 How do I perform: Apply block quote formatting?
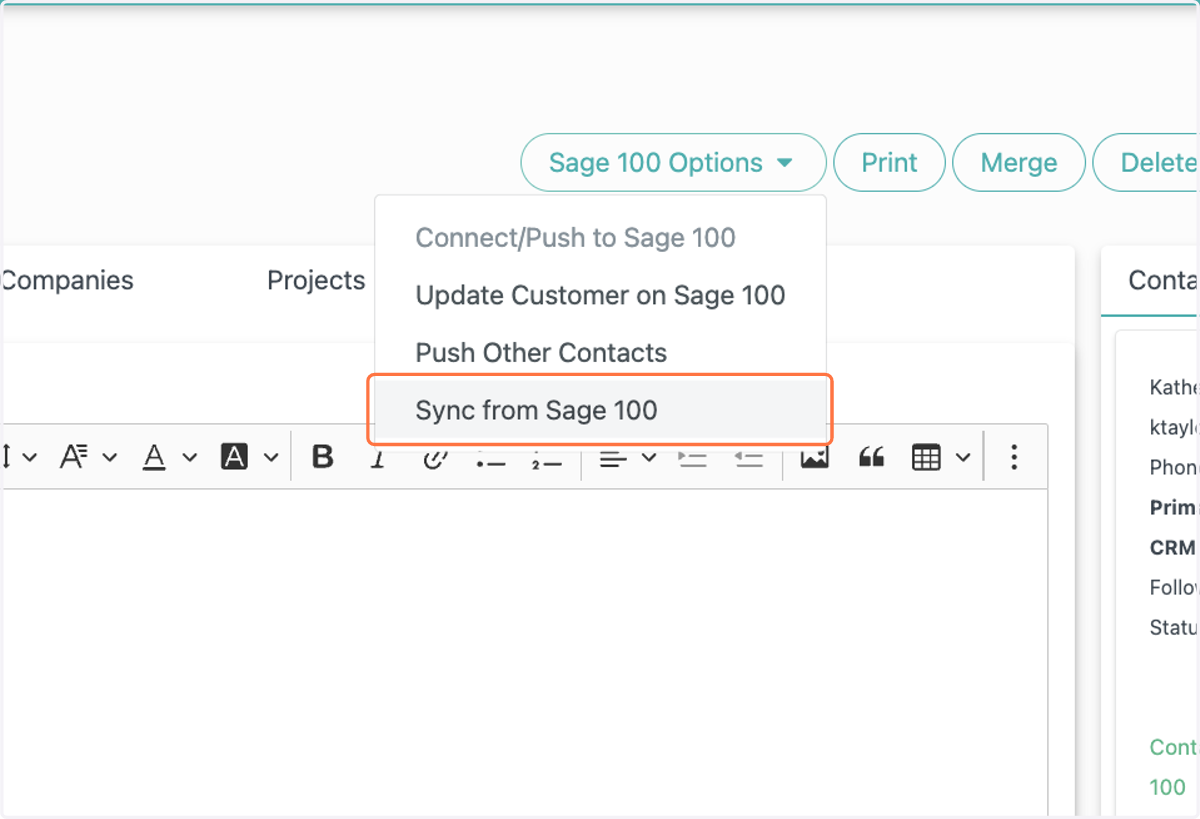872,457
